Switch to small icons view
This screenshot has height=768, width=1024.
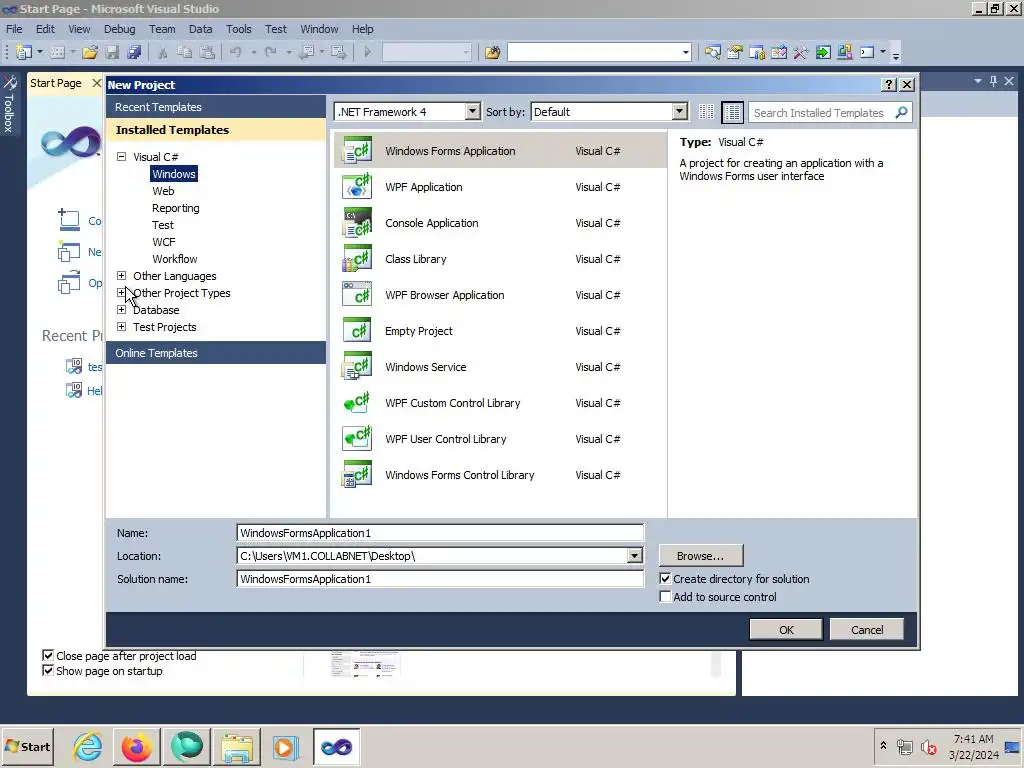point(706,112)
